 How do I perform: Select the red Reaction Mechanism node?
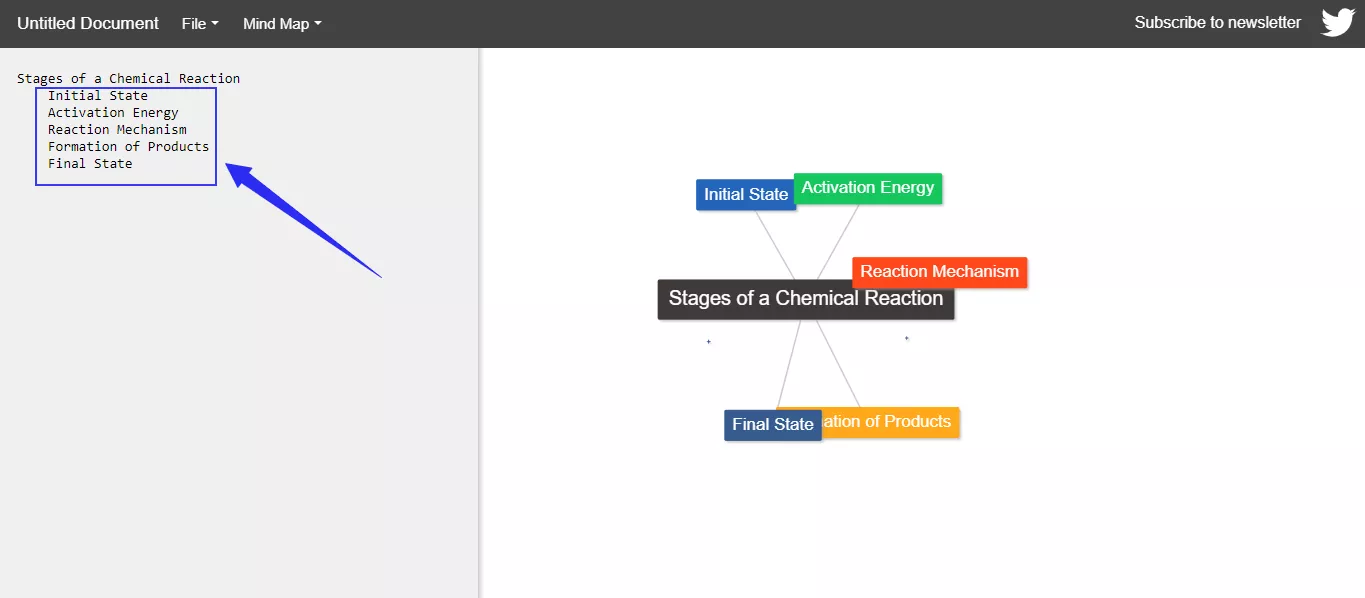point(939,271)
